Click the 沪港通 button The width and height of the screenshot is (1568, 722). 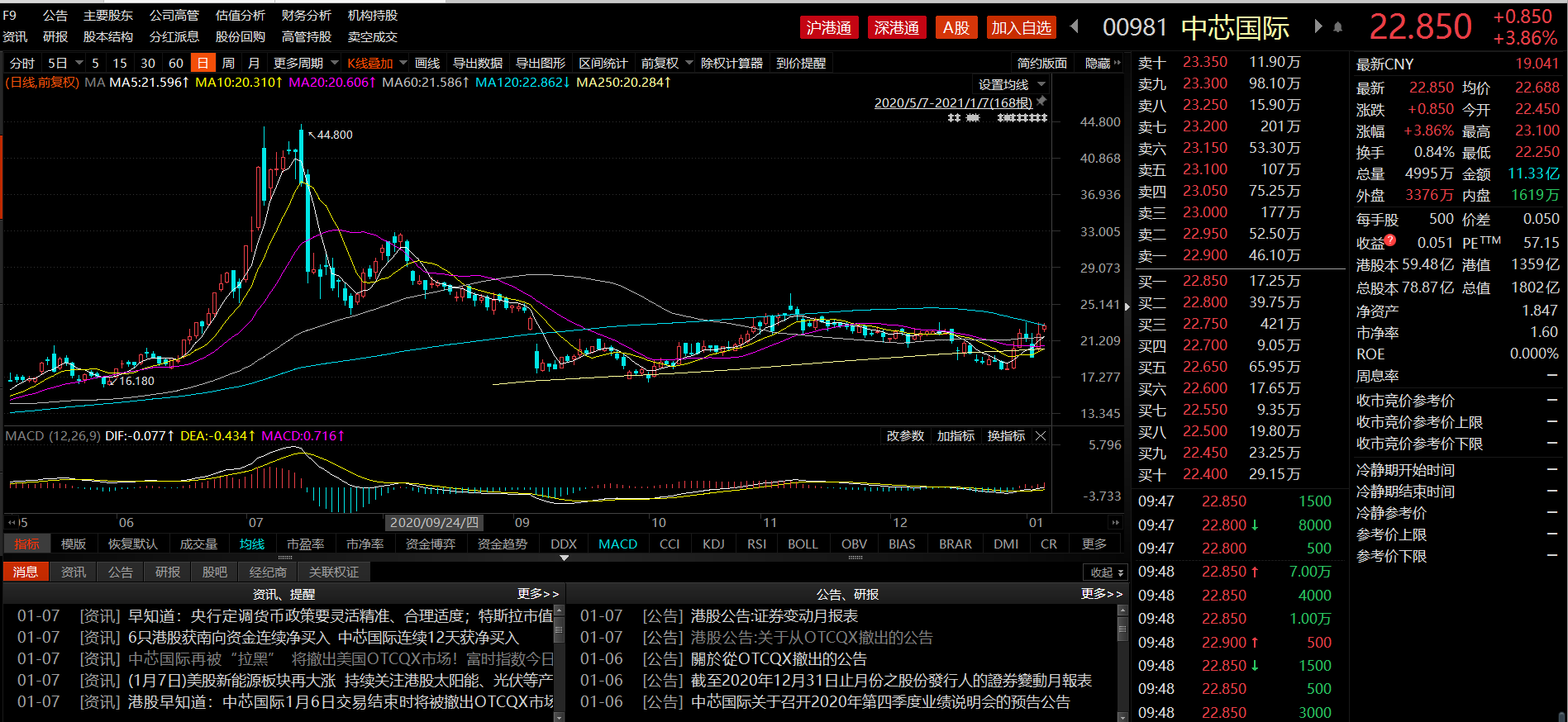[829, 27]
